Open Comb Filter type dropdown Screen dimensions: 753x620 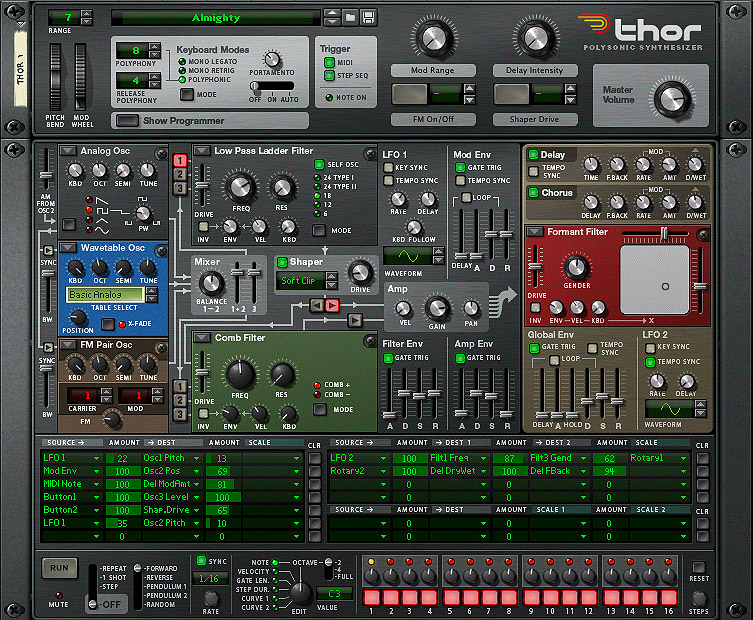[x=202, y=338]
